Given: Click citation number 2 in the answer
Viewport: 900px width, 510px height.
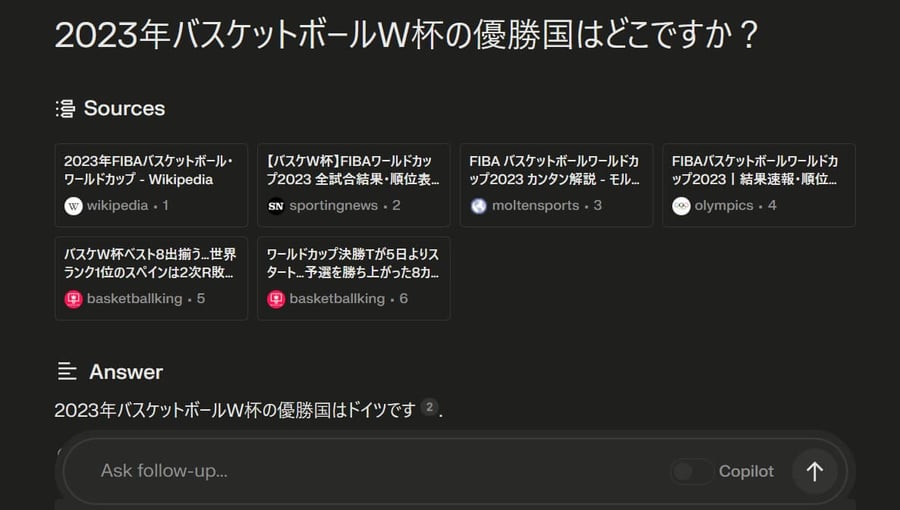Looking at the screenshot, I should click(429, 407).
